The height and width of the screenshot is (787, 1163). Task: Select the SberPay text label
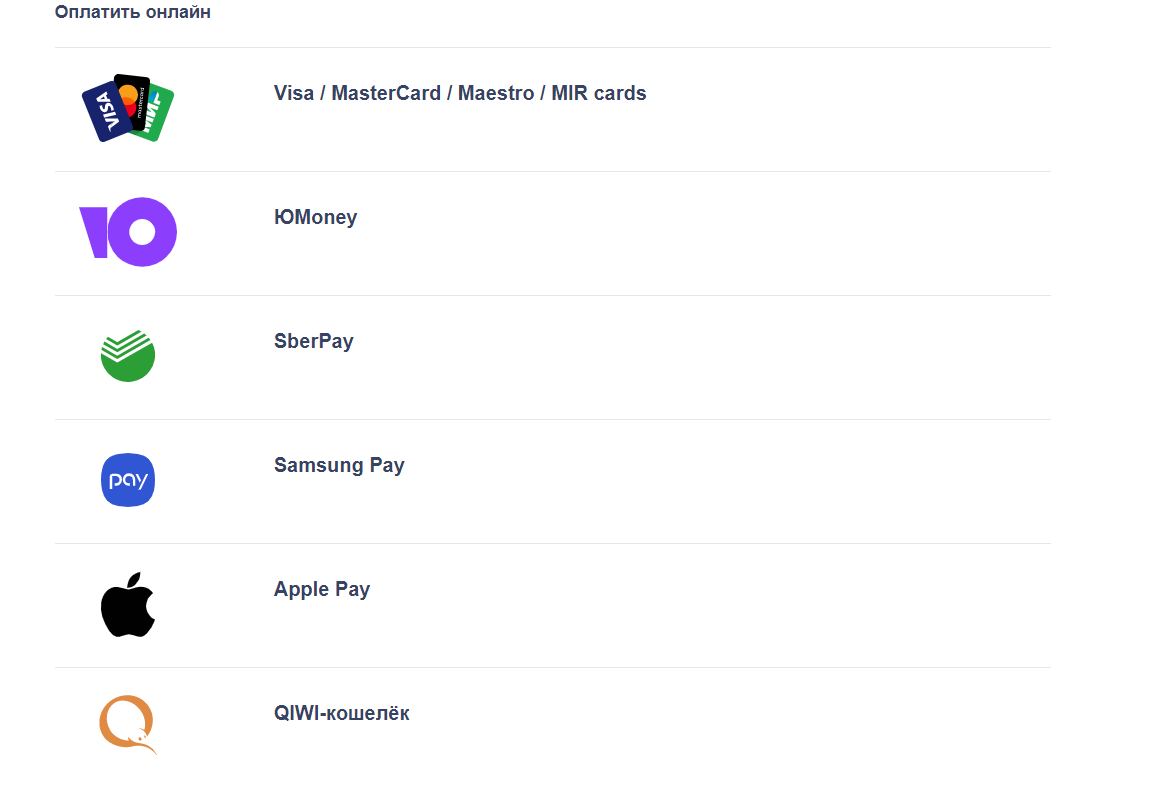pos(314,341)
